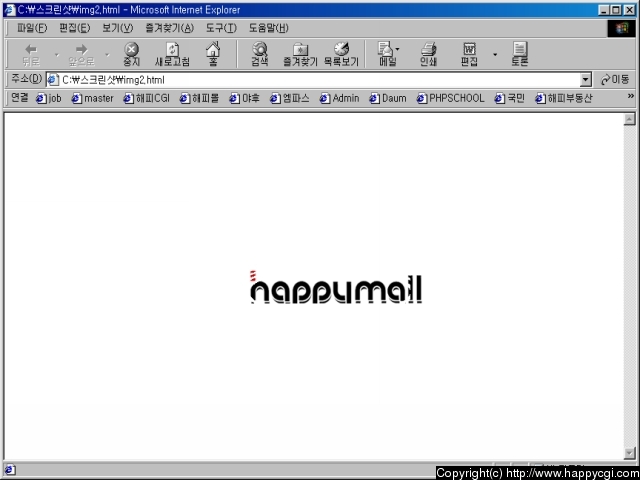Screen dimensions: 640x480
Task: Open the 도움말(H) menu
Action: (x=269, y=28)
